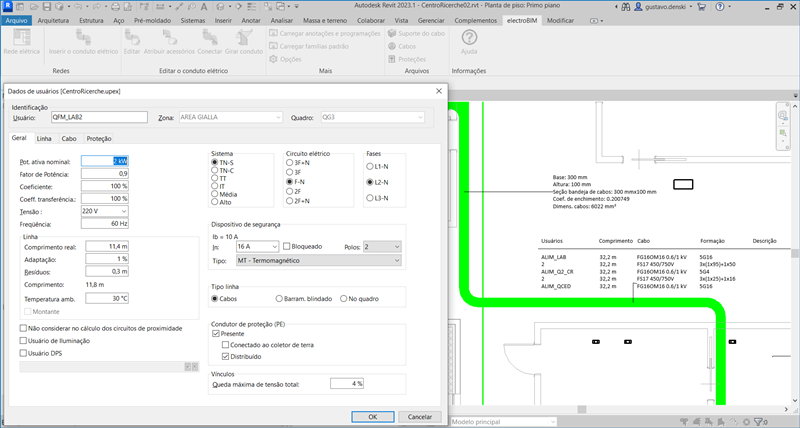Viewport: 800px width, 428px height.
Task: Click the Atribuir acessórios icon
Action: [170, 38]
